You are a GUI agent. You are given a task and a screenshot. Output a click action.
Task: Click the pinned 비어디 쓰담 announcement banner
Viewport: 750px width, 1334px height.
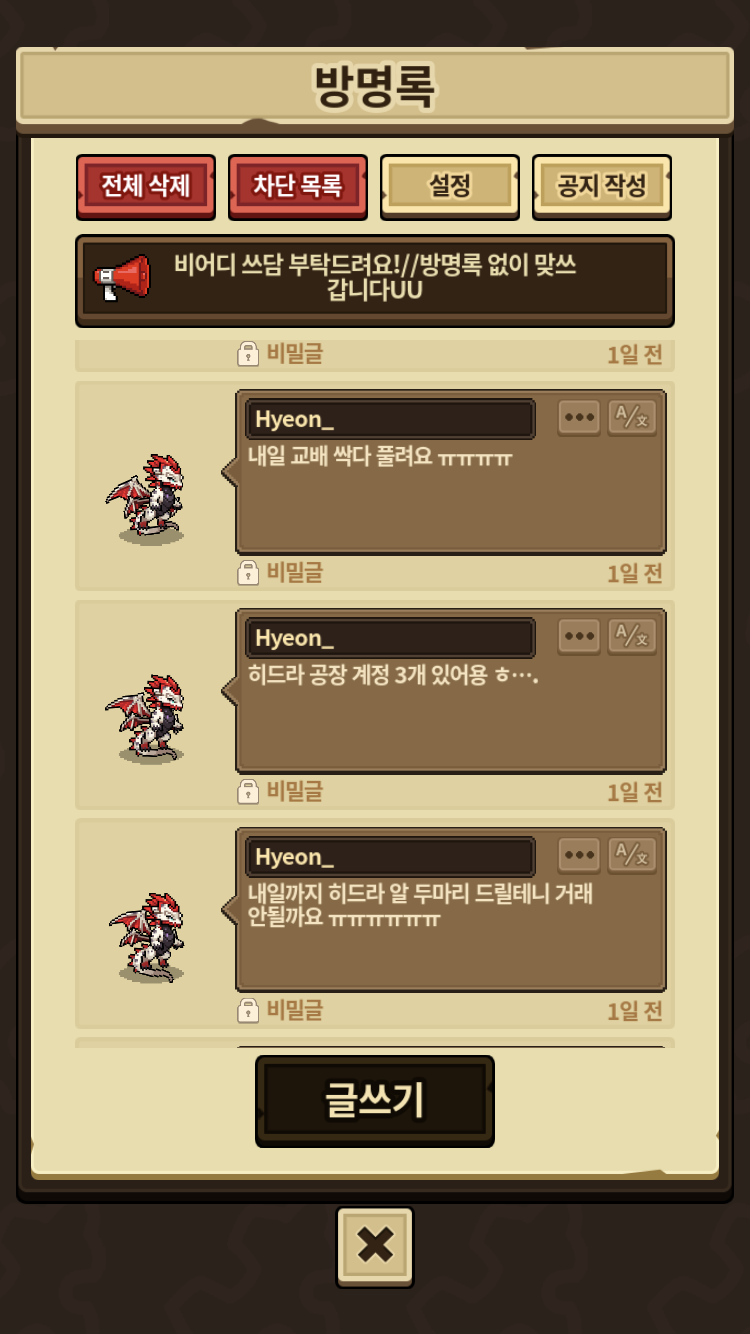375,281
